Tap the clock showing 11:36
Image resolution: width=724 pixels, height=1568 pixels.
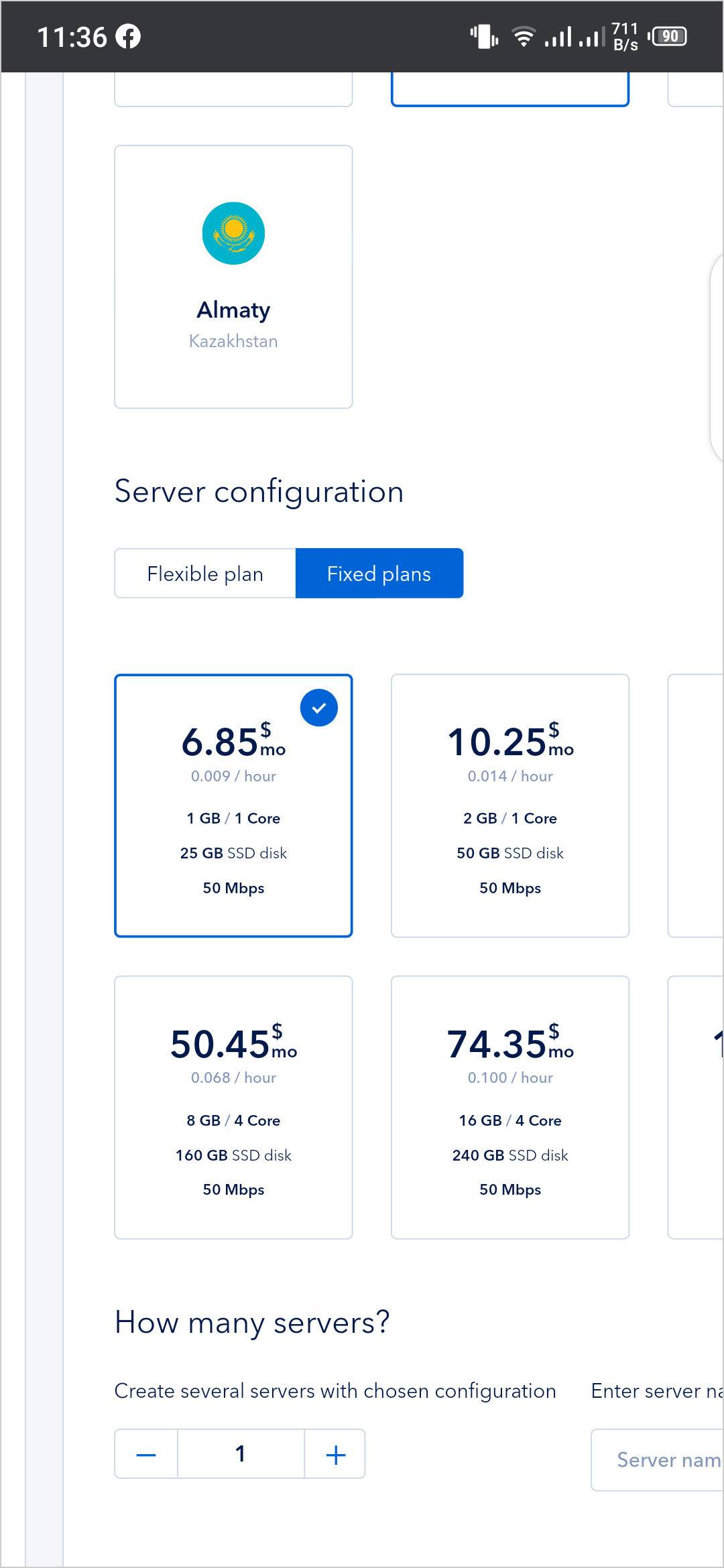[72, 37]
